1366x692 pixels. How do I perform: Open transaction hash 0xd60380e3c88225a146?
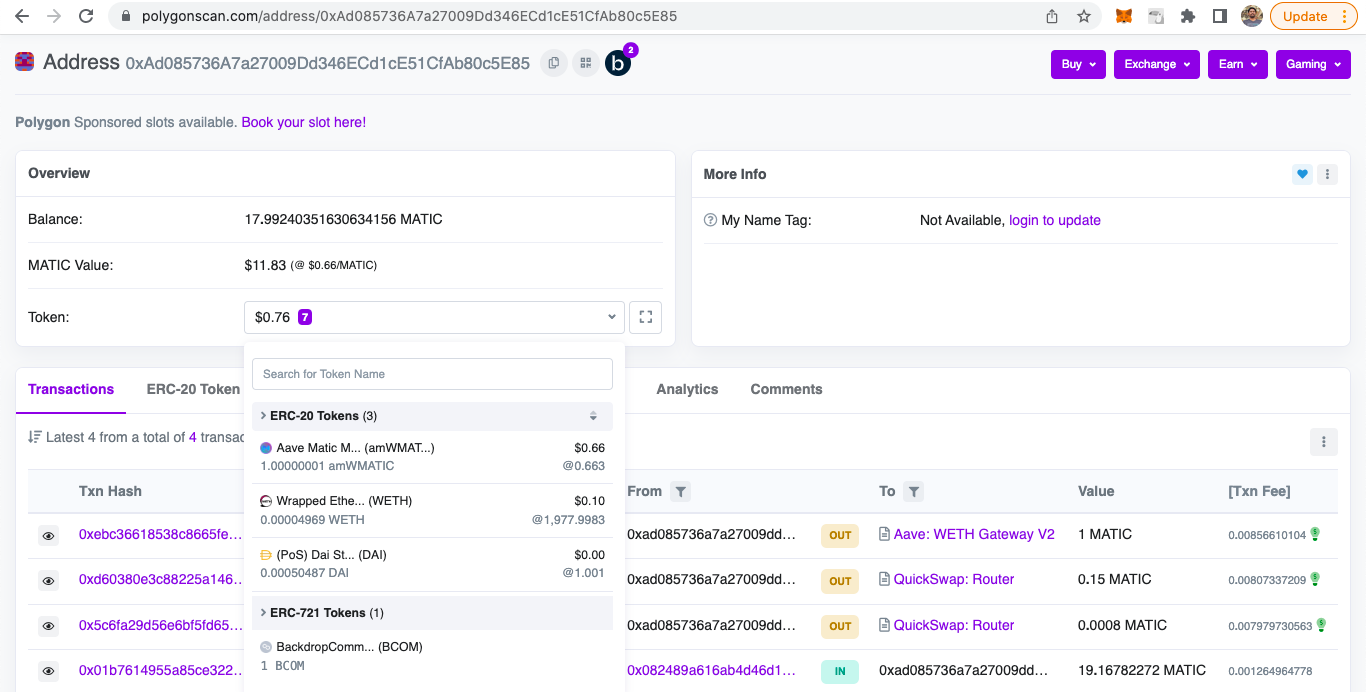(161, 579)
